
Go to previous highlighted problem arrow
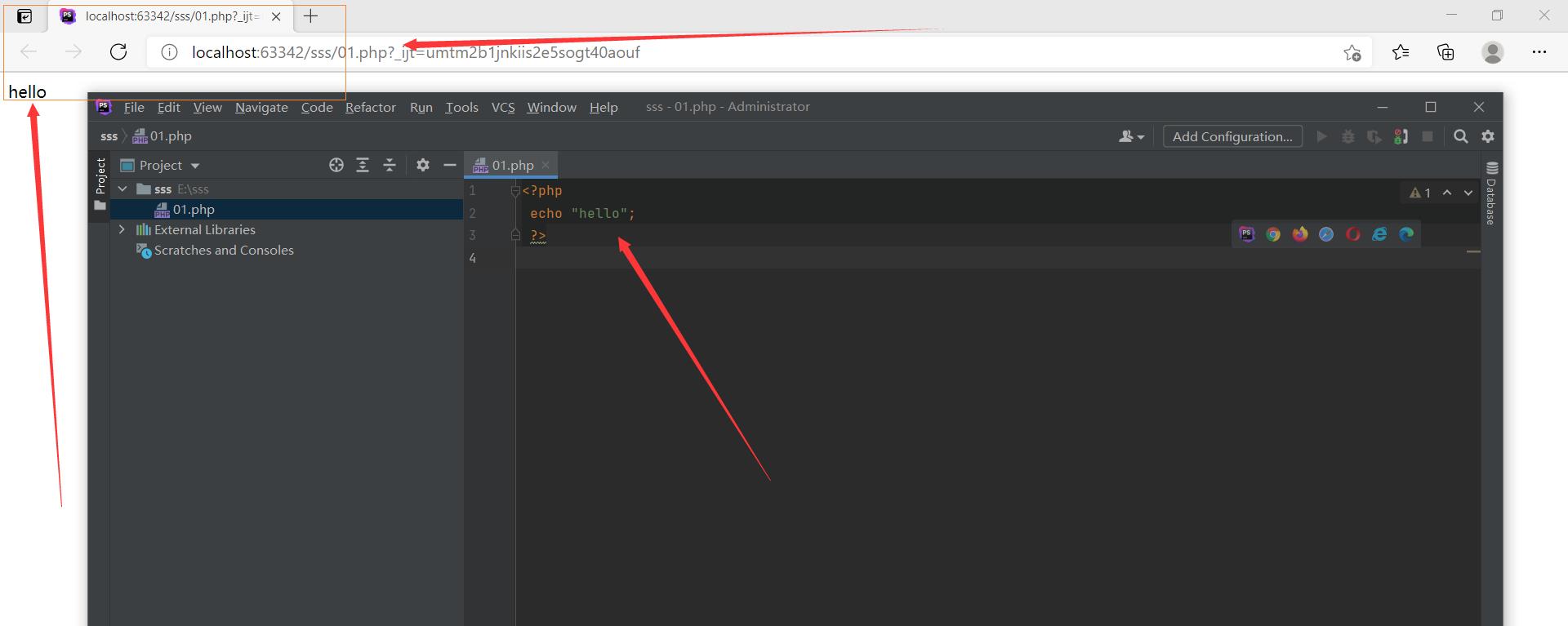pyautogui.click(x=1447, y=193)
